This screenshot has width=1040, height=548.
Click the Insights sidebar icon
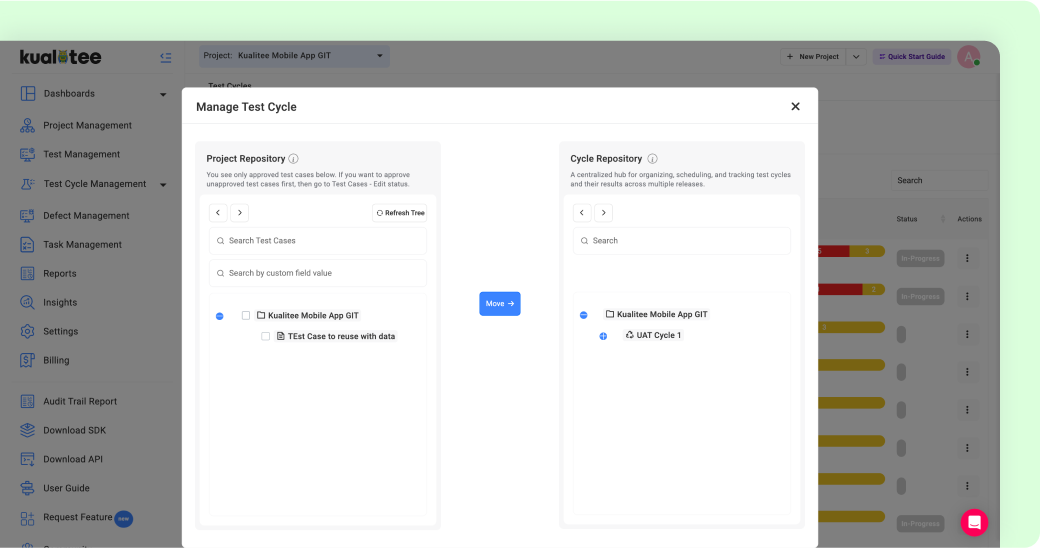click(x=28, y=303)
